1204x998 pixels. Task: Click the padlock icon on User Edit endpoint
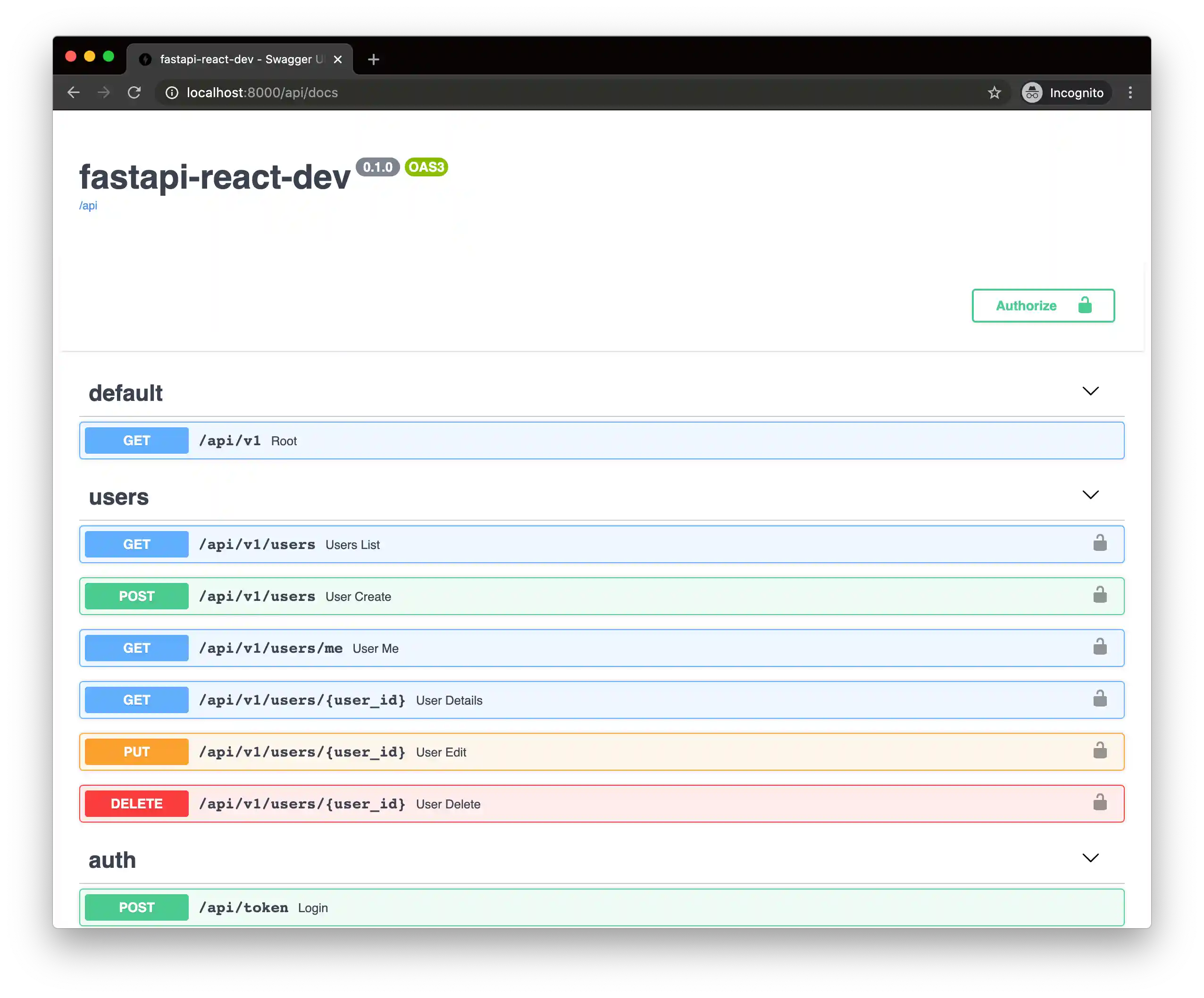point(1100,751)
